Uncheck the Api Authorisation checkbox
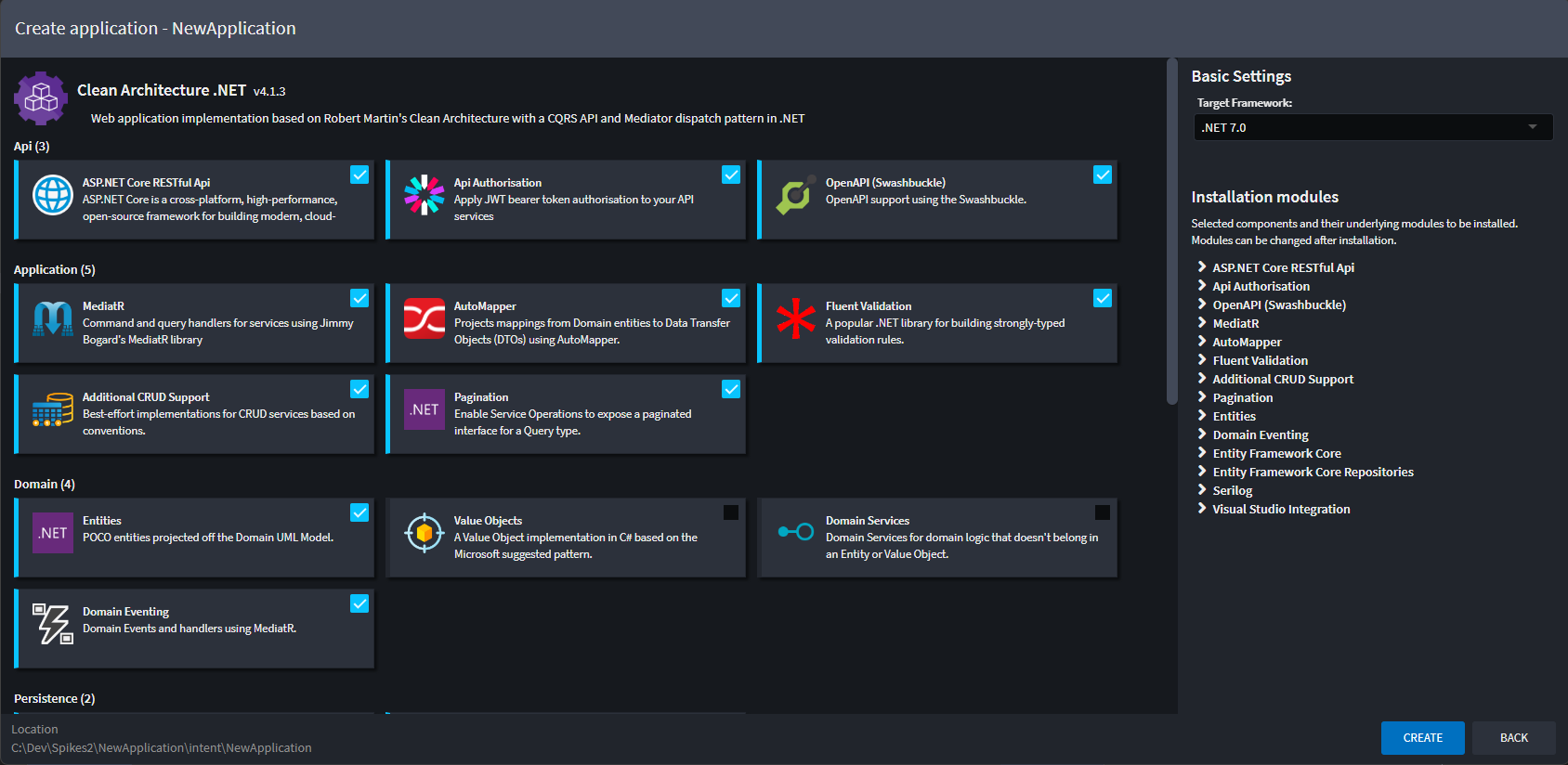This screenshot has height=765, width=1568. point(731,175)
